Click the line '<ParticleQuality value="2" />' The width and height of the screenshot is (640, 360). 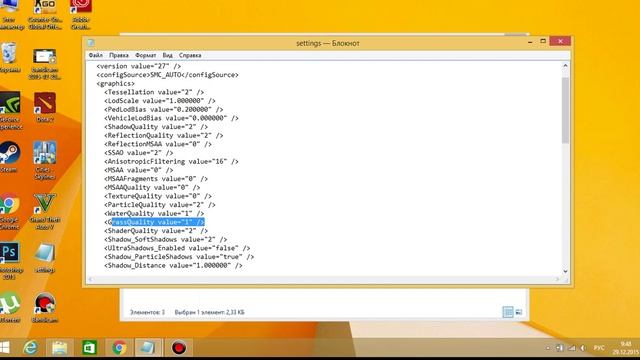[160, 205]
